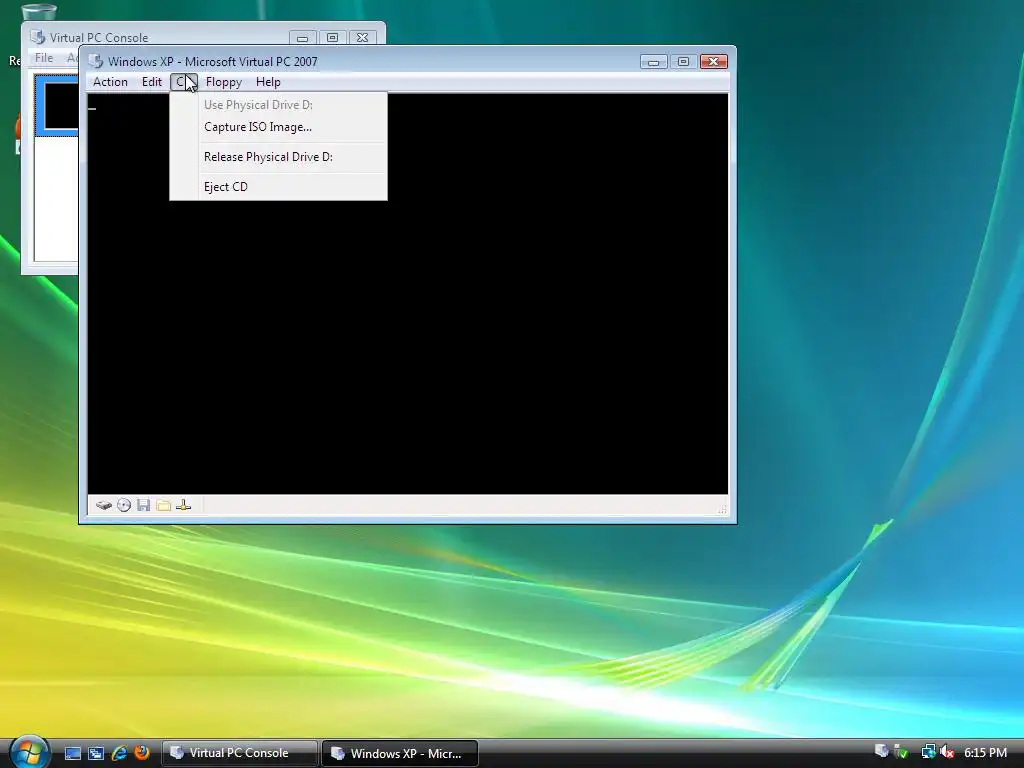1024x768 pixels.
Task: Click the resize grip of VM window
Action: pyautogui.click(x=722, y=509)
